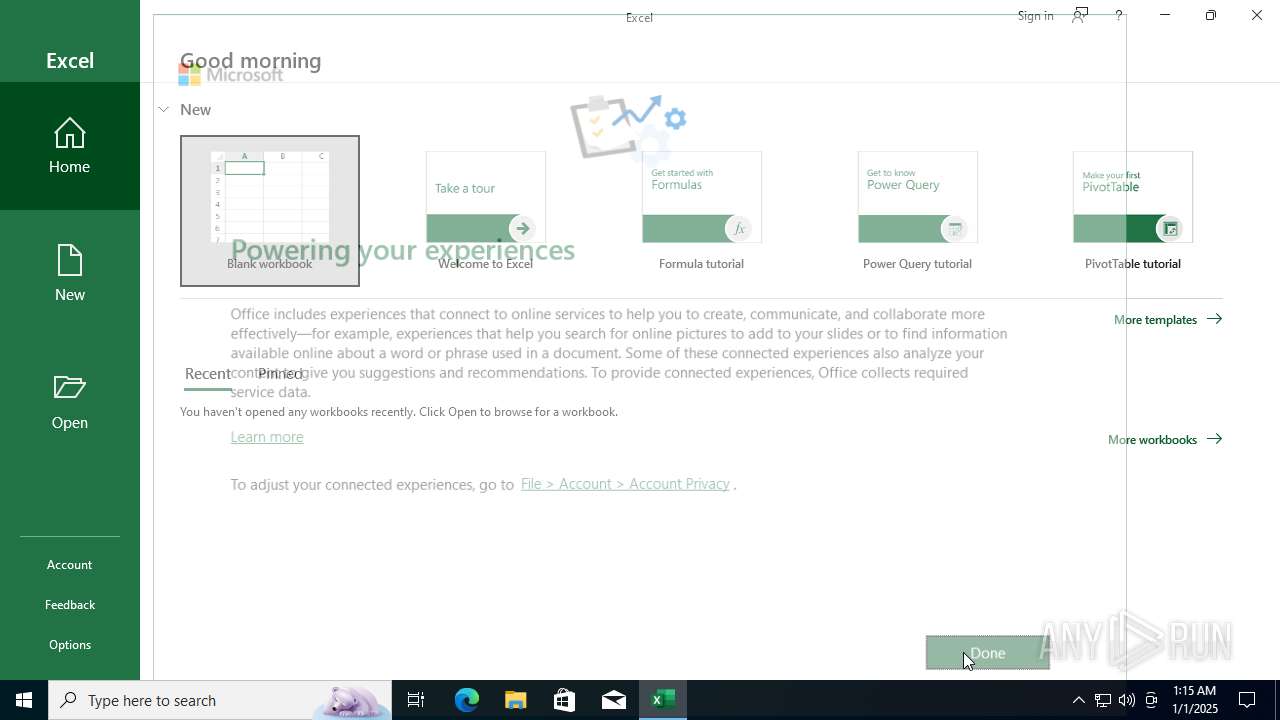Open the PivotTable tutorial template

[x=1133, y=211]
